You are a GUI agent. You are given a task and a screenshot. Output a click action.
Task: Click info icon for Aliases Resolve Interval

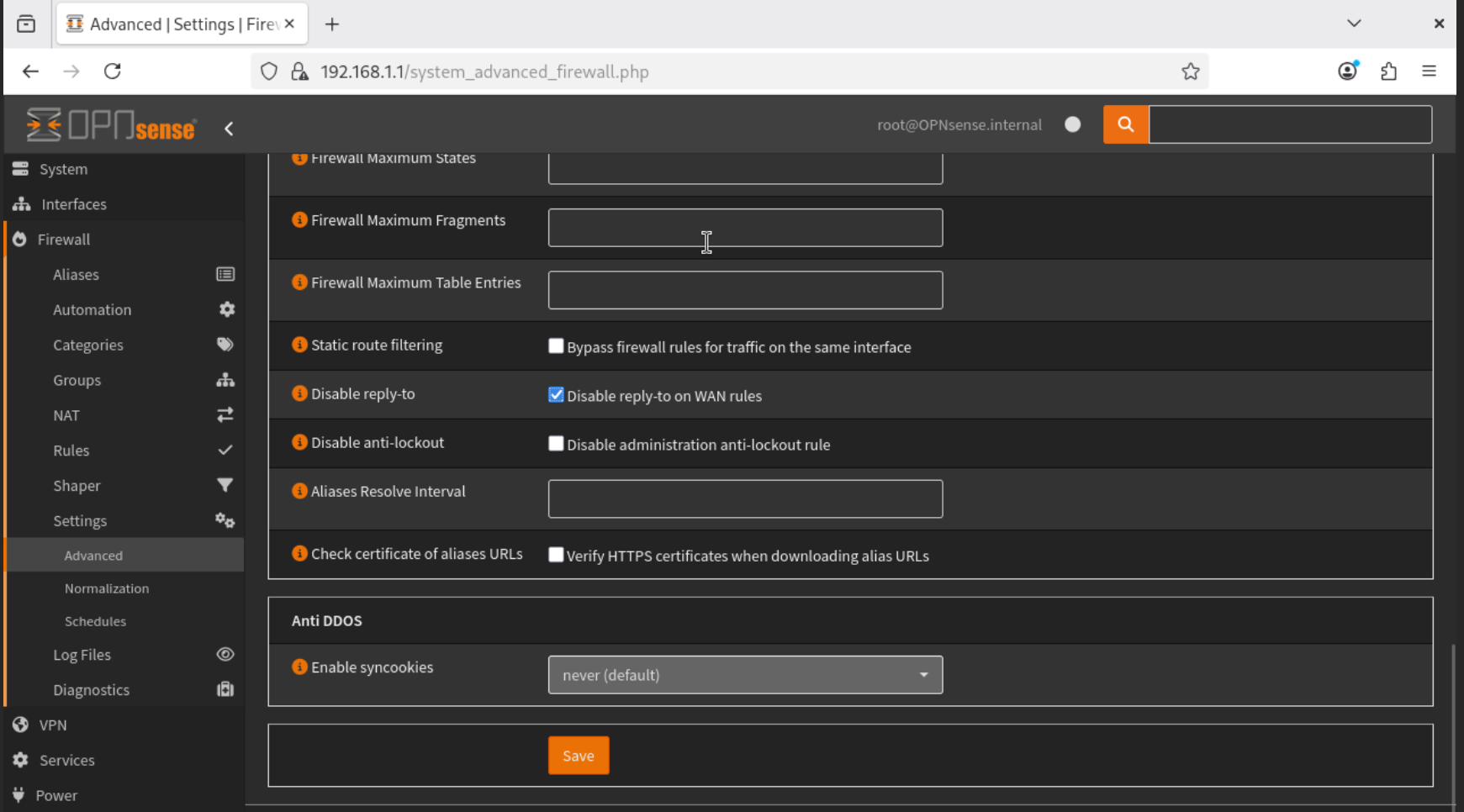(x=299, y=491)
